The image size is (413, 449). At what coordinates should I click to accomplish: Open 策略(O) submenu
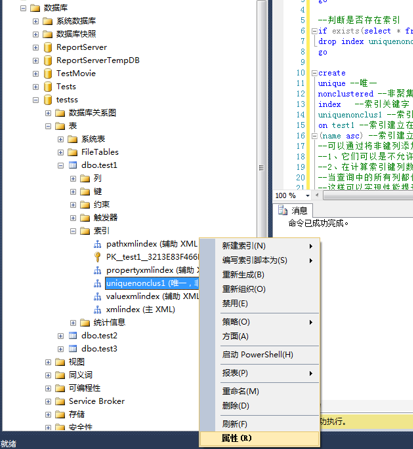coord(268,322)
